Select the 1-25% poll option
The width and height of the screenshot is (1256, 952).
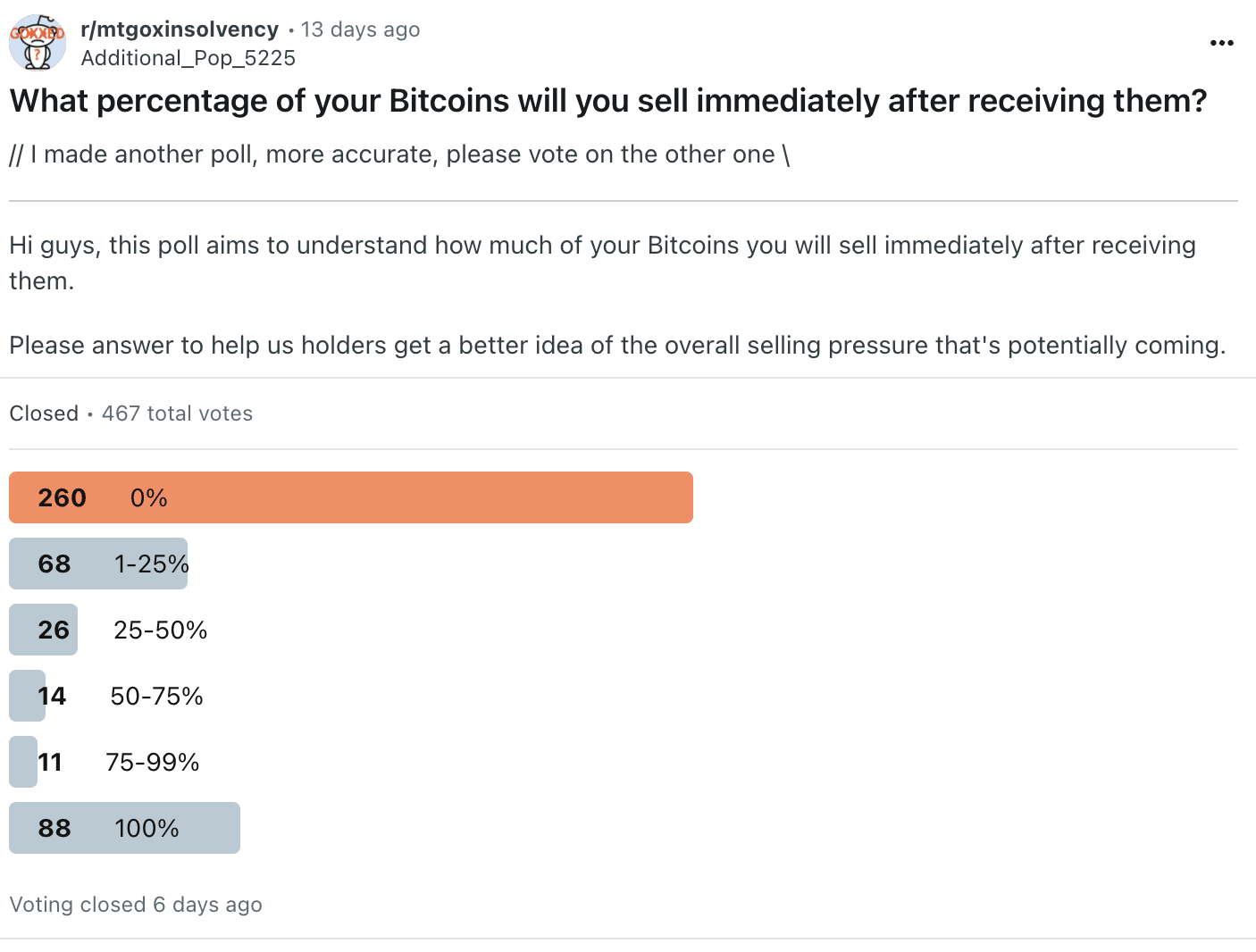point(98,564)
